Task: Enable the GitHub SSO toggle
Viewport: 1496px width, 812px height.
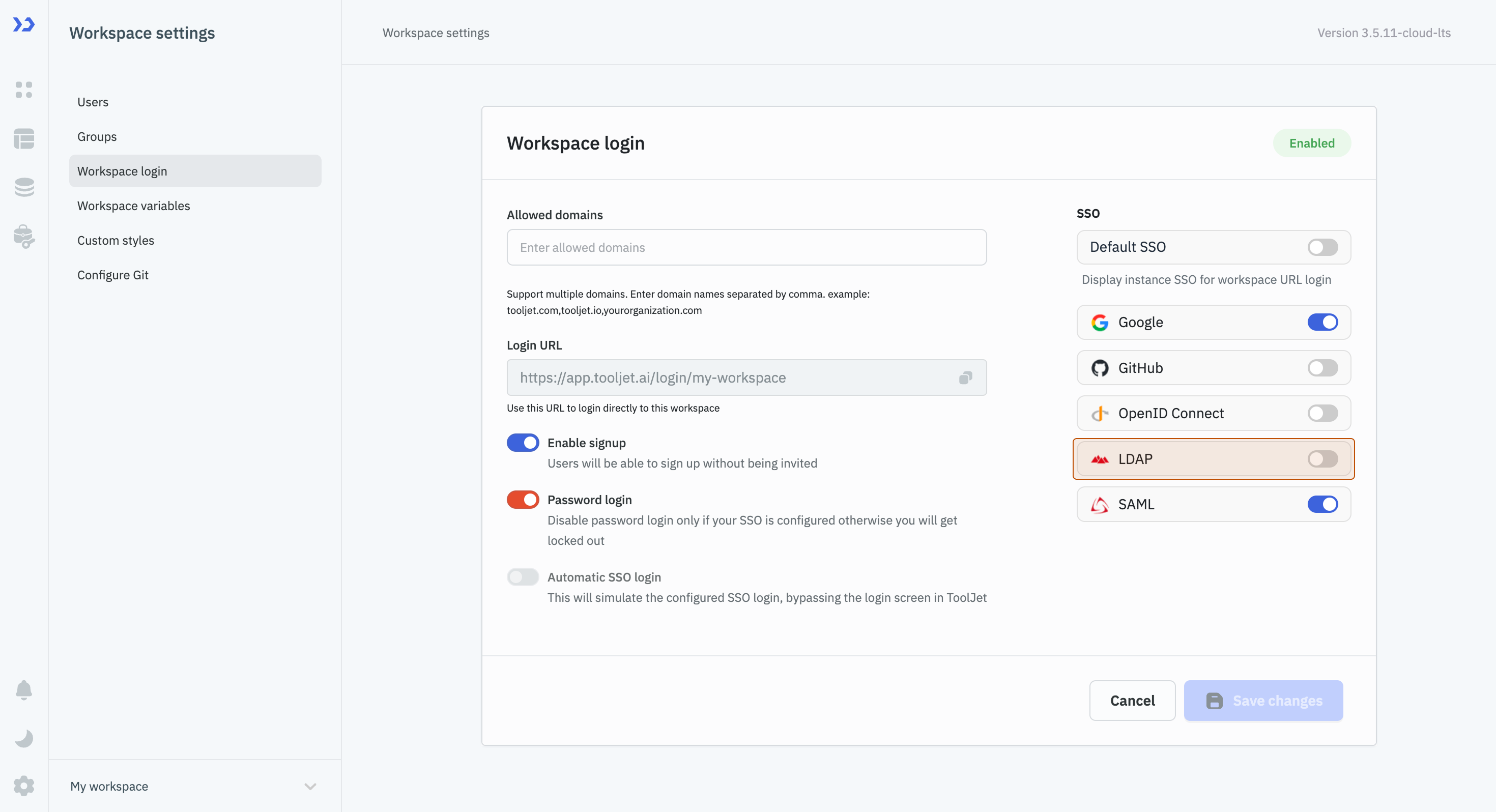Action: [1322, 368]
